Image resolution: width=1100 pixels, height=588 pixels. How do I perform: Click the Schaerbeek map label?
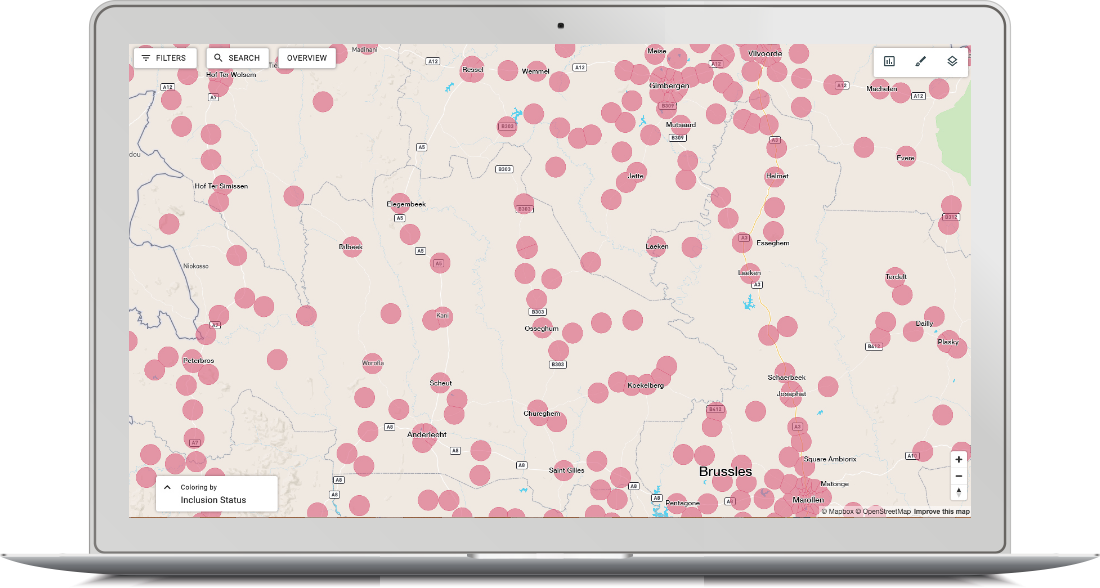pos(786,377)
